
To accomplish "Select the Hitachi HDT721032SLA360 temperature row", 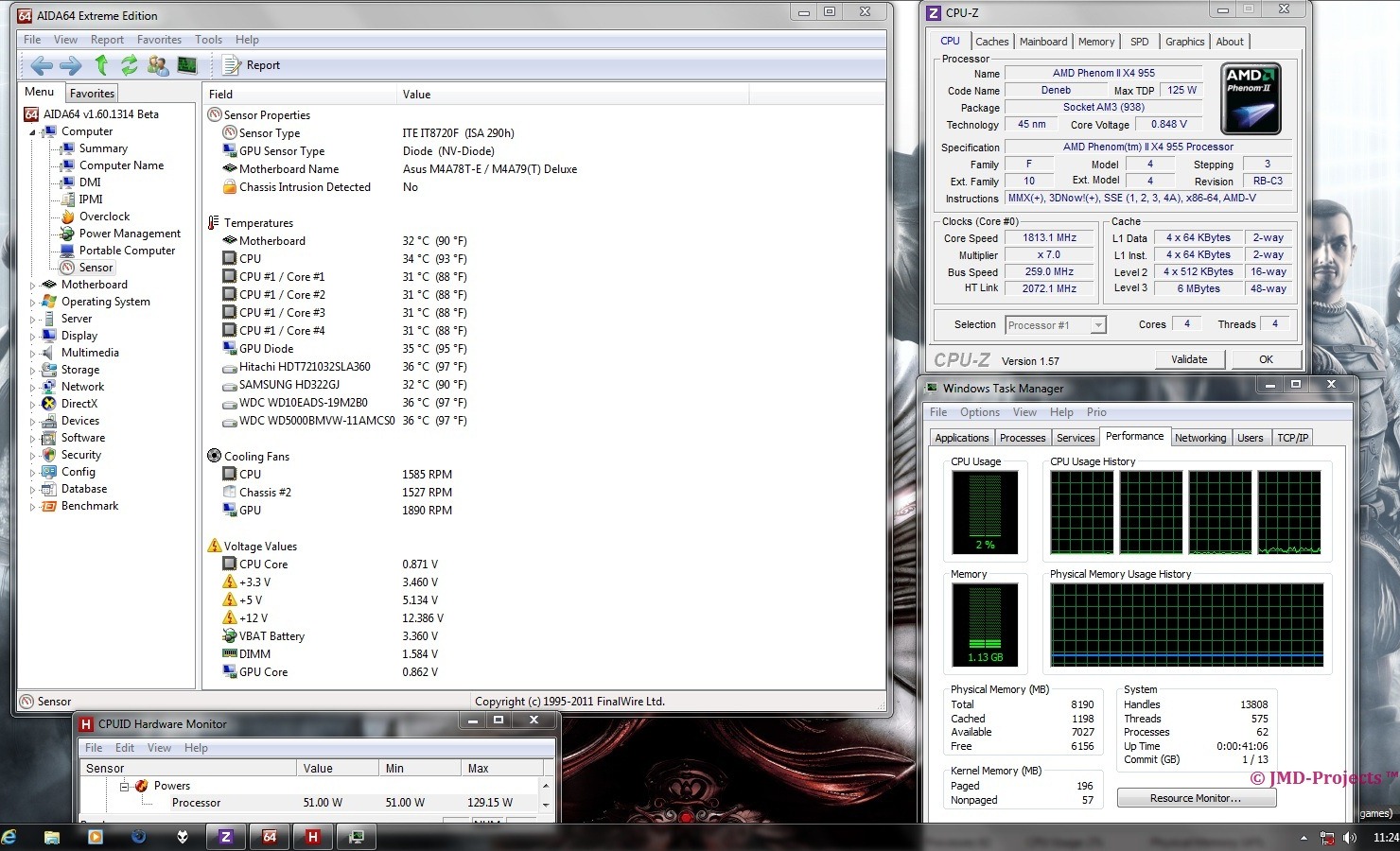I will click(x=345, y=367).
